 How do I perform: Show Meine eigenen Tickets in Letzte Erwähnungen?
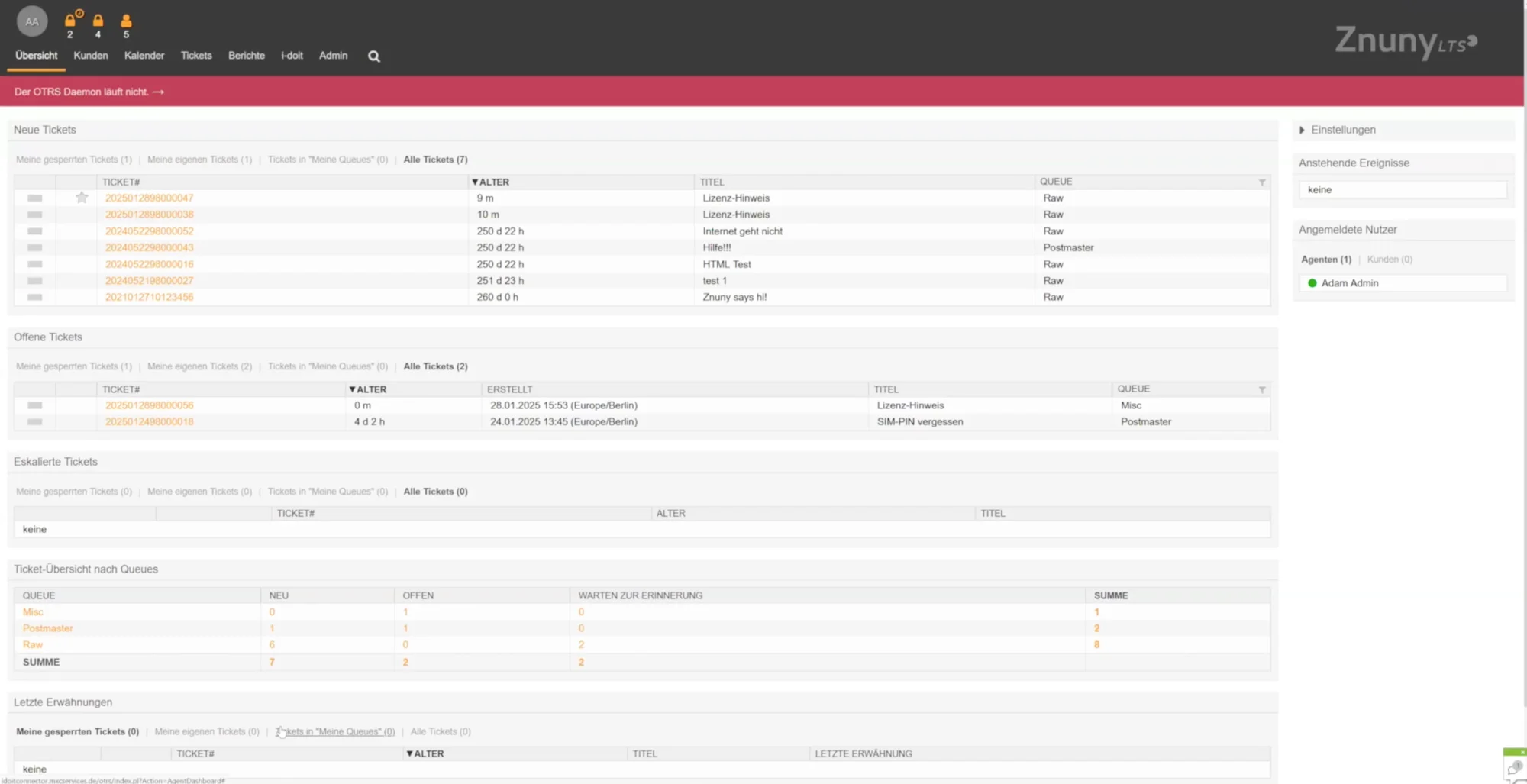tap(207, 731)
